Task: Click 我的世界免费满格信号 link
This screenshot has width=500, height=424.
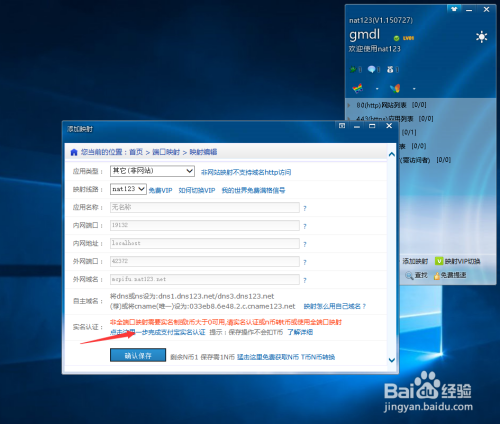Action: point(253,190)
